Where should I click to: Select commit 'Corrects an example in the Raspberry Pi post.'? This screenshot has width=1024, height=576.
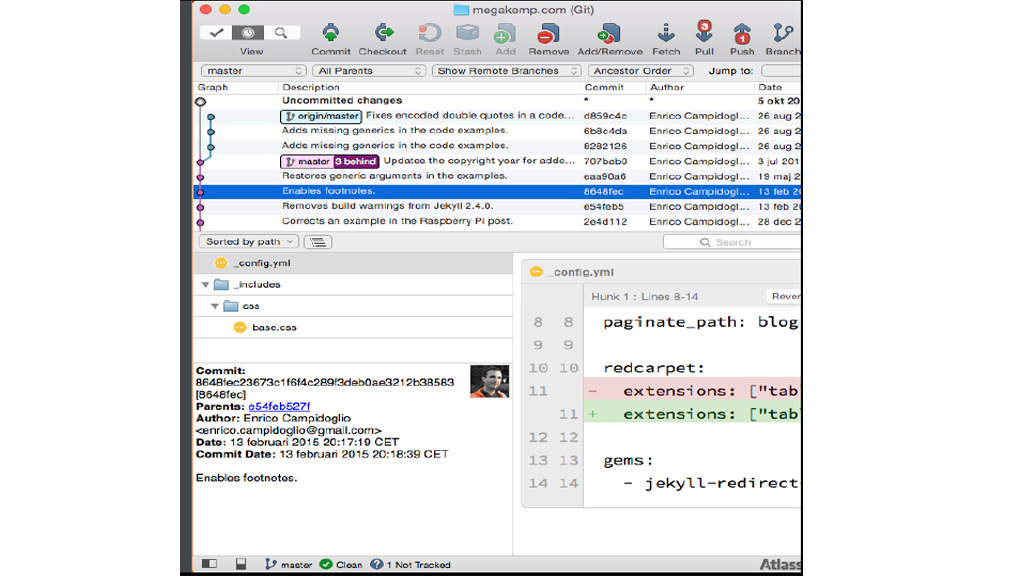coord(498,221)
